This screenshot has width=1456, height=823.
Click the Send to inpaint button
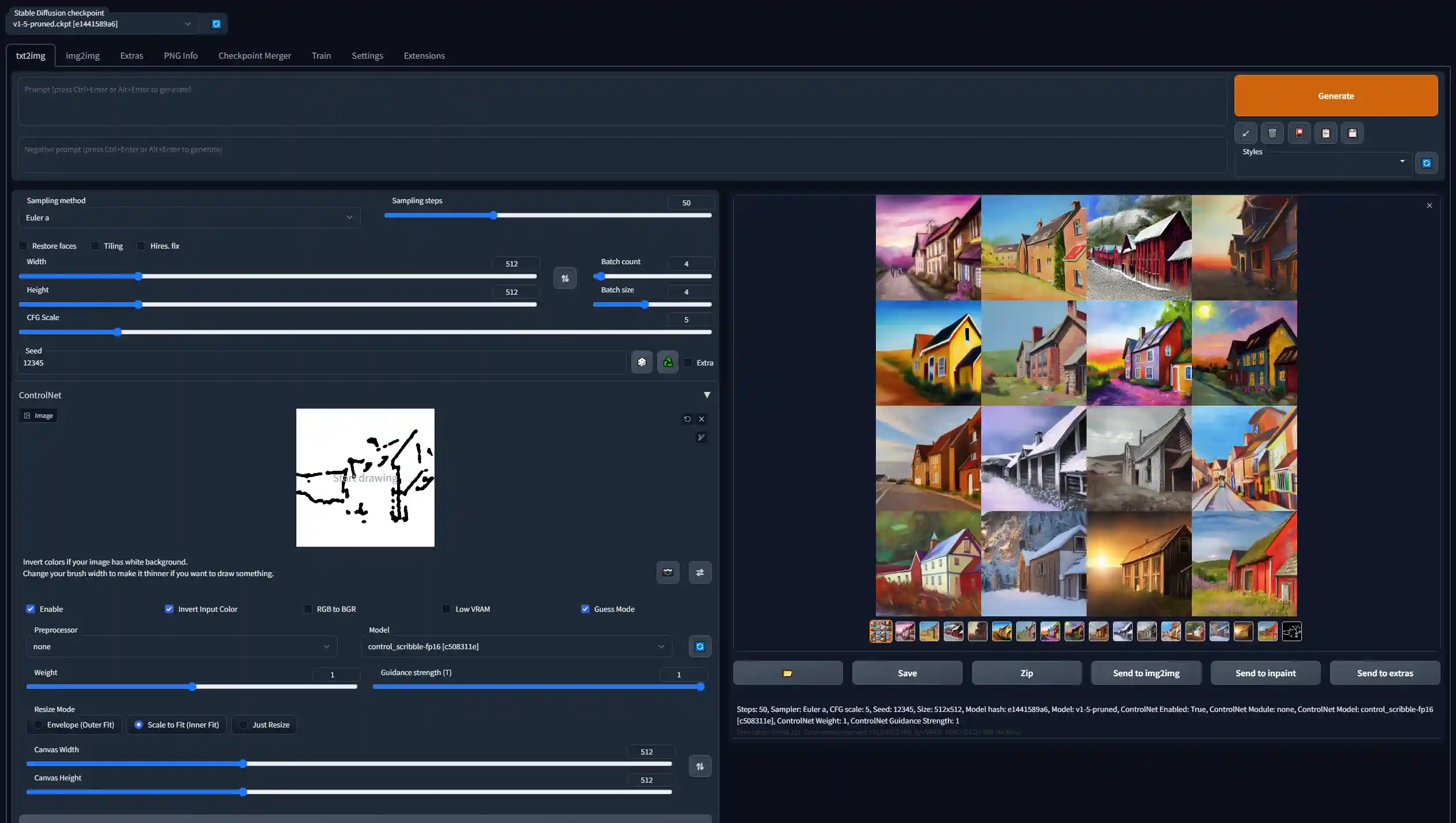[1265, 673]
